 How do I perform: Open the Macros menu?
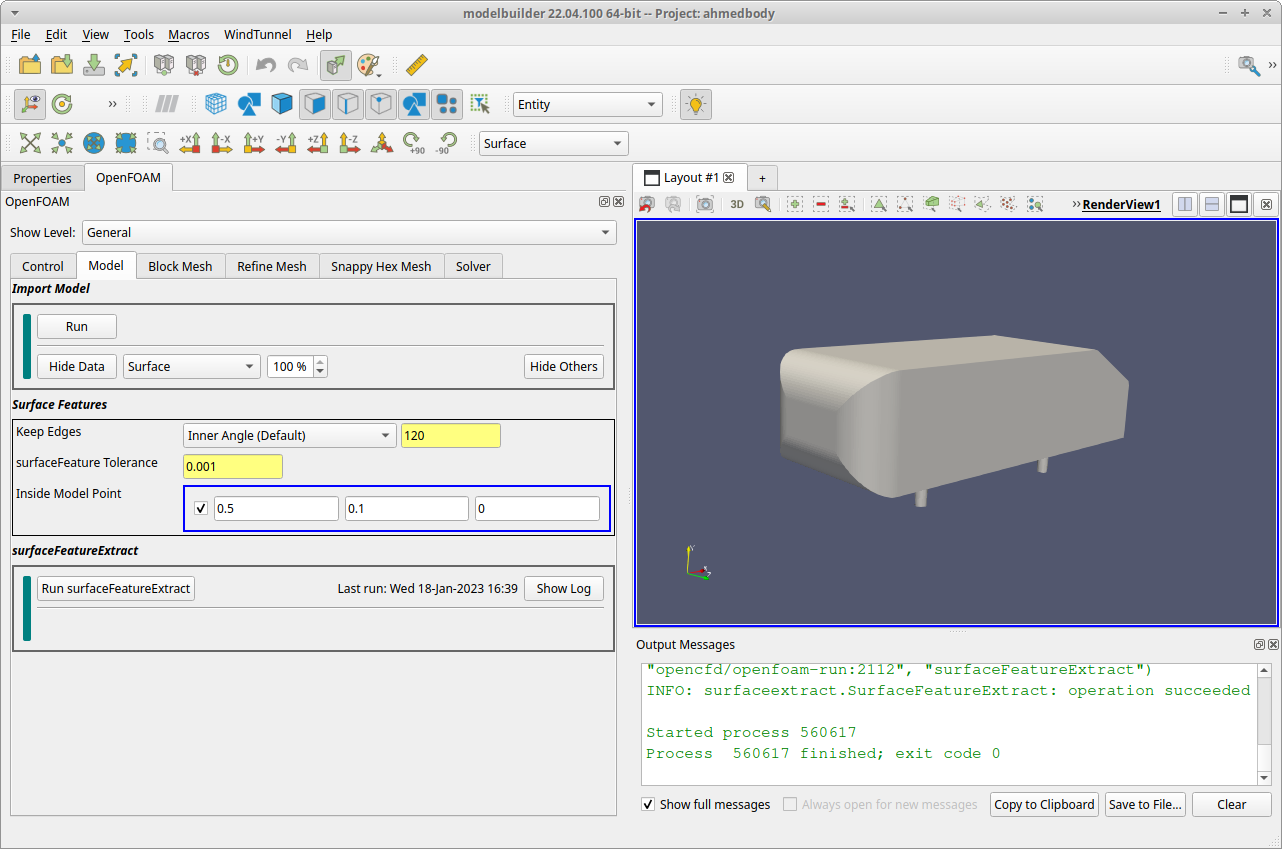pyautogui.click(x=189, y=34)
